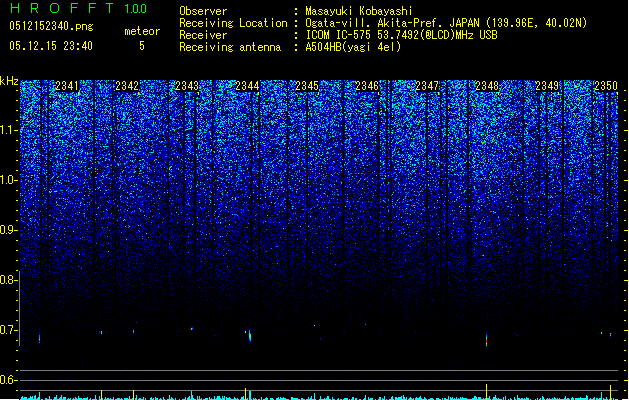Viewport: 629px width, 400px height.
Task: Click the 2350 time marker
Action: (606, 86)
